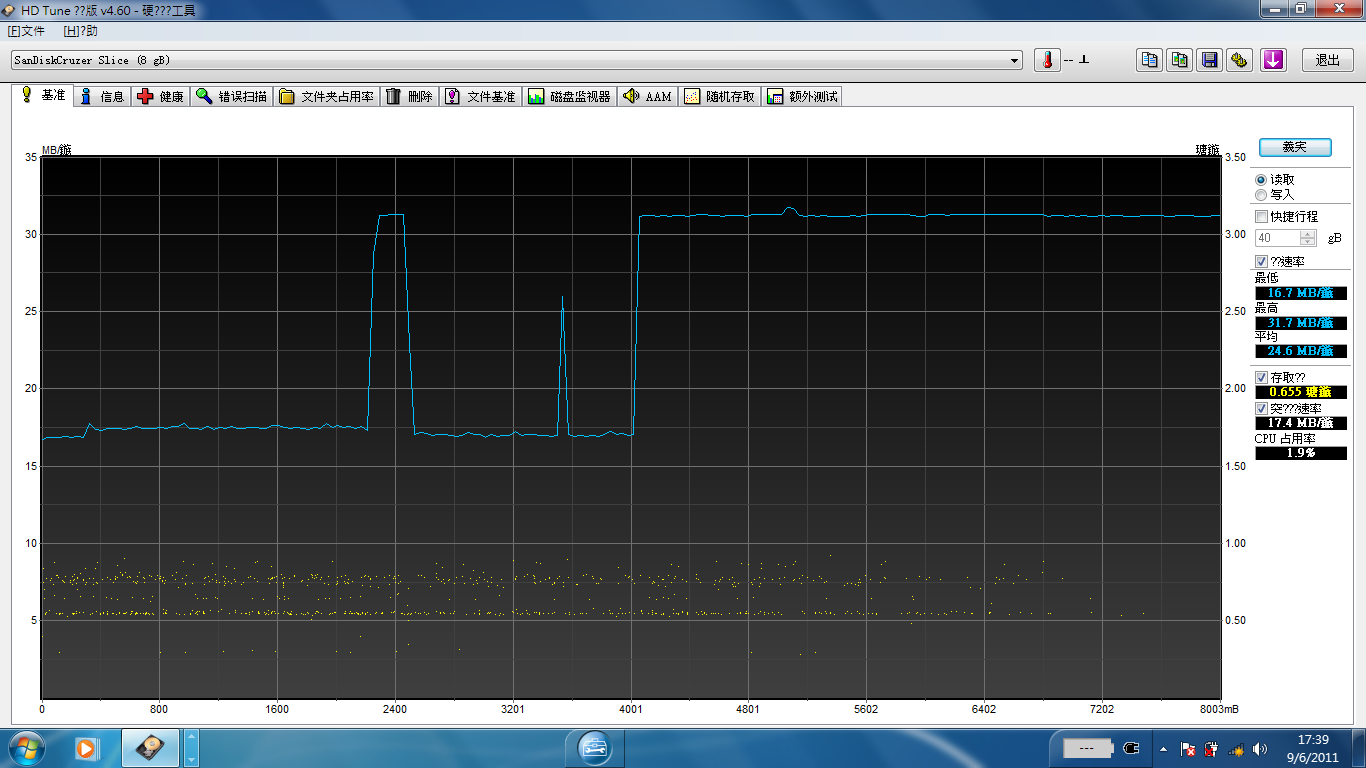Open Windows Media Player from taskbar
1366x768 pixels.
[x=86, y=748]
